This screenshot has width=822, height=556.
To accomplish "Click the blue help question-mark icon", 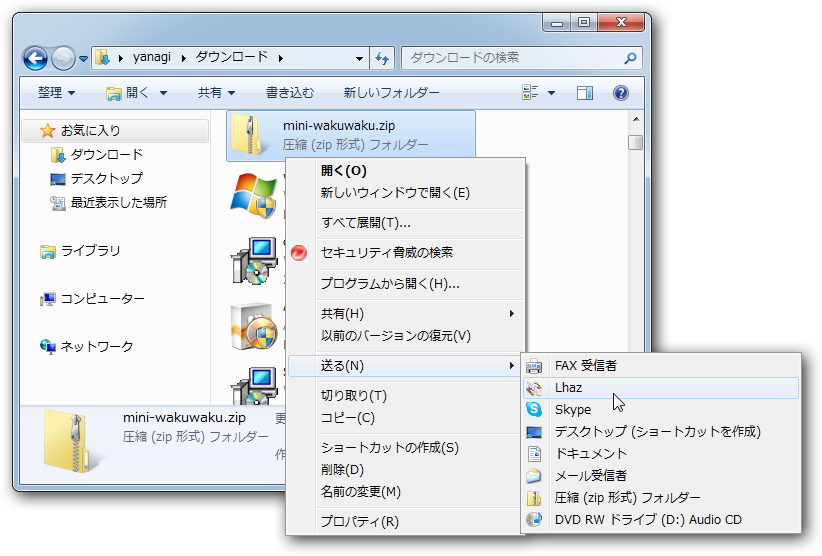I will click(621, 93).
